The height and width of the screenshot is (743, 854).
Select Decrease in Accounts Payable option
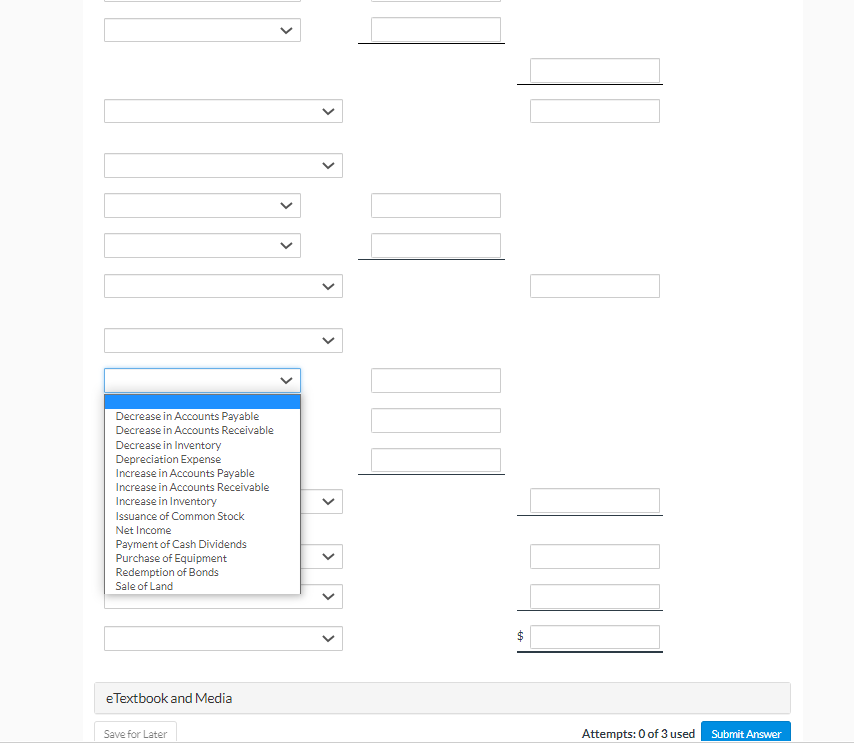(x=187, y=416)
